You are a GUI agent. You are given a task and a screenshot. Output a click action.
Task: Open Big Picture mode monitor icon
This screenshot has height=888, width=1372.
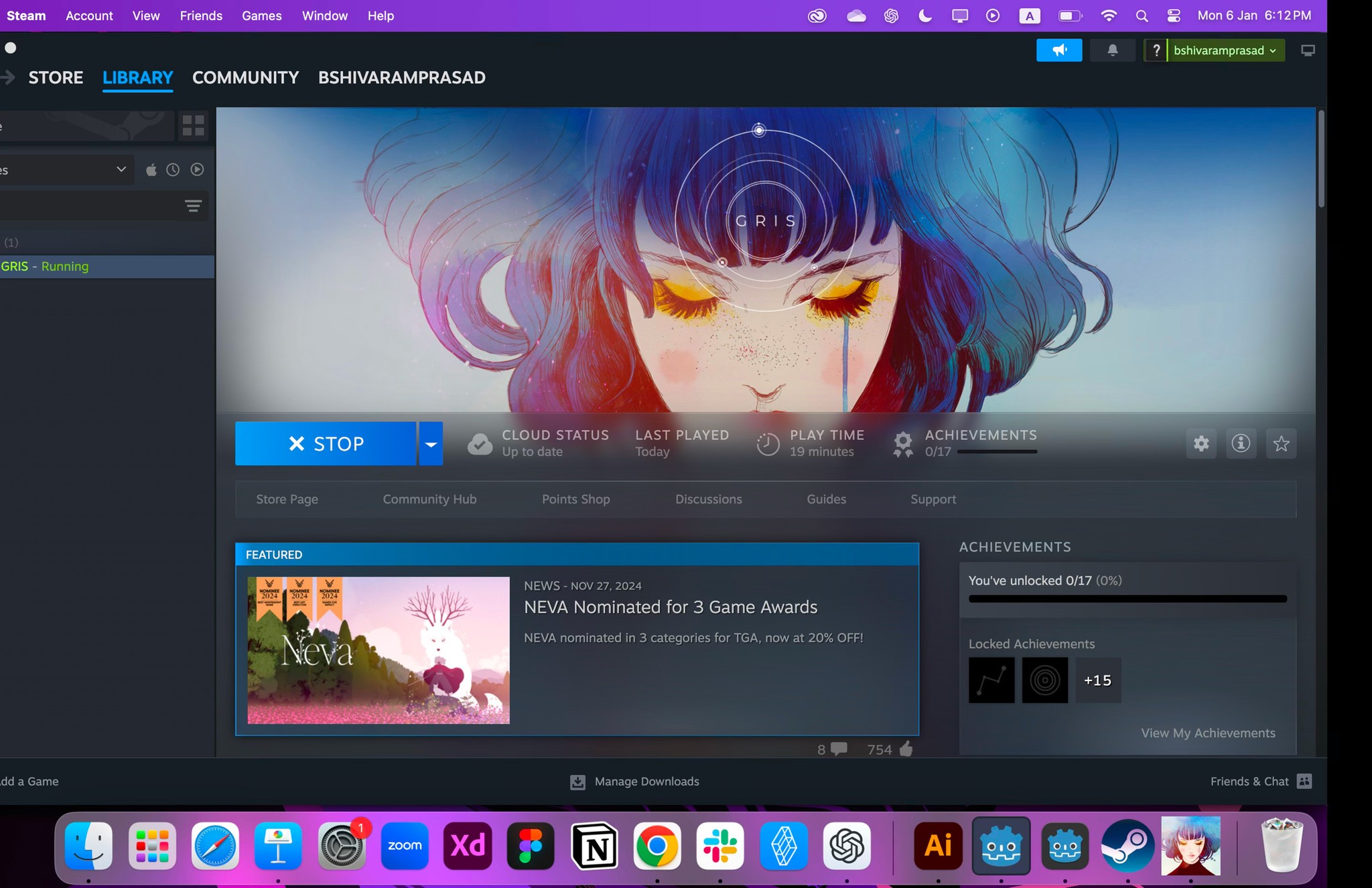coord(1307,51)
